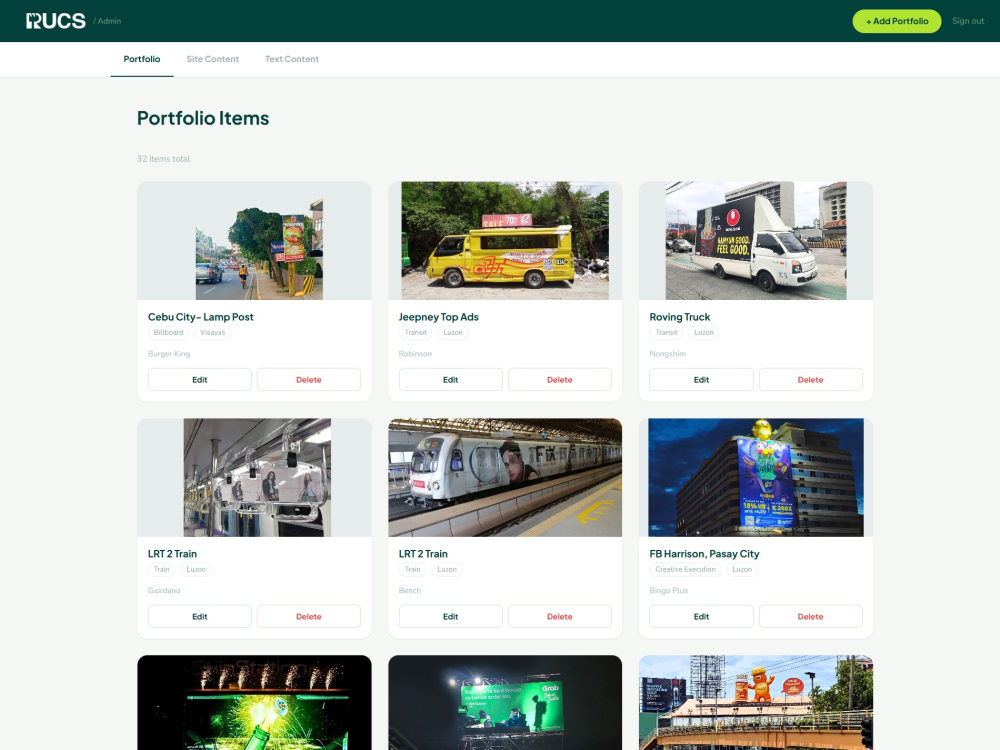Screen dimensions: 1000x750
Task: Open the yellow jeepney thumbnail
Action: click(505, 240)
